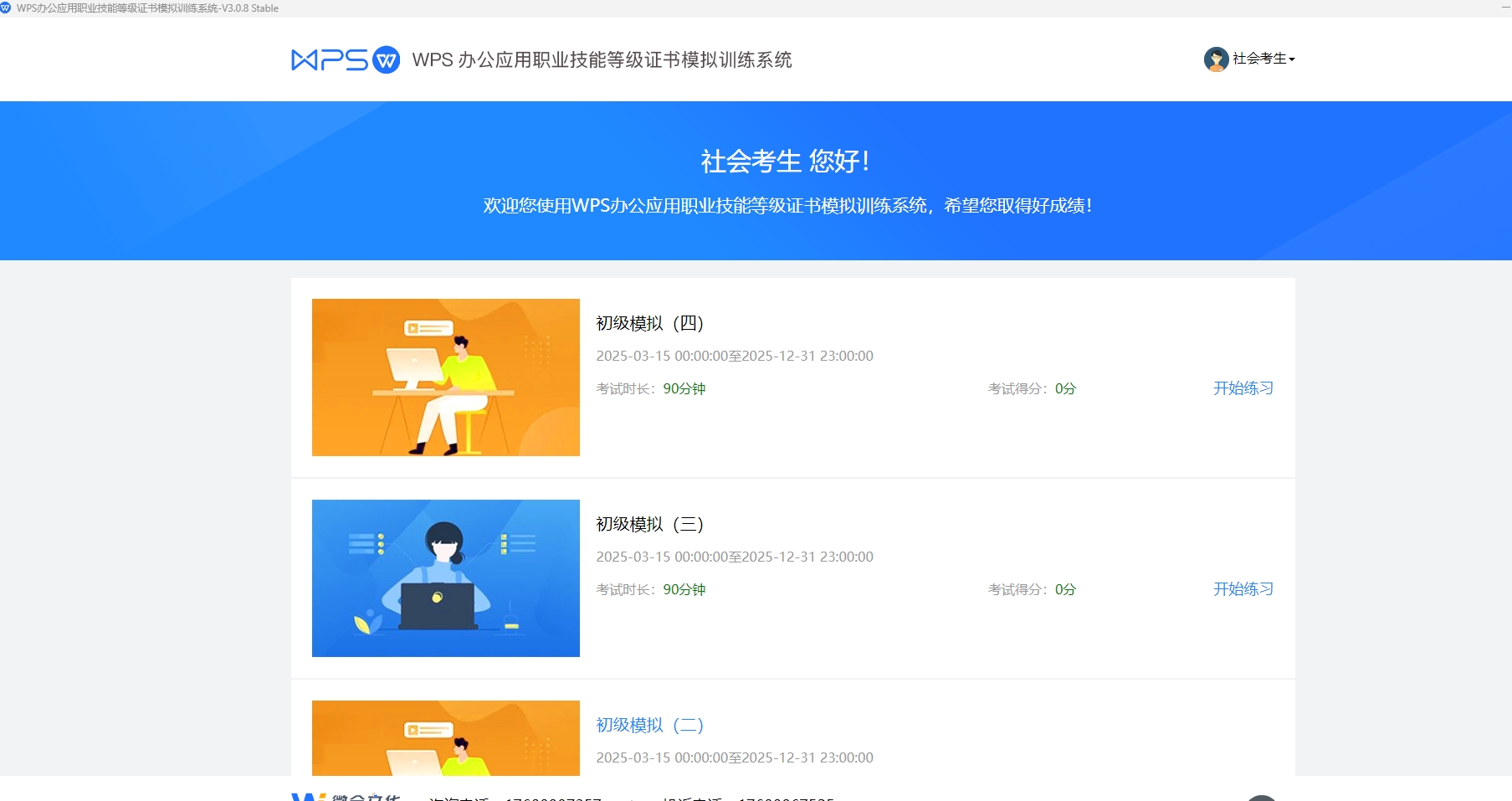Click the header title WPS 办公应用职业技能等级证书模拟训练系统
The image size is (1512, 801).
602,59
